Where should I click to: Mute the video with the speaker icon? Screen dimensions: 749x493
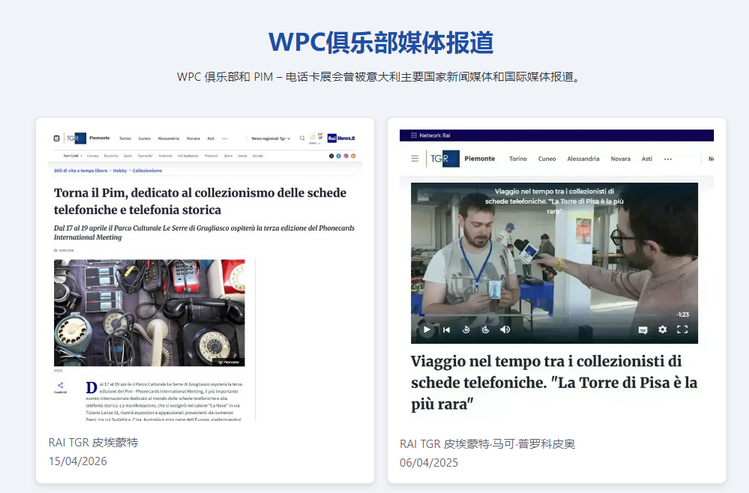tap(505, 330)
